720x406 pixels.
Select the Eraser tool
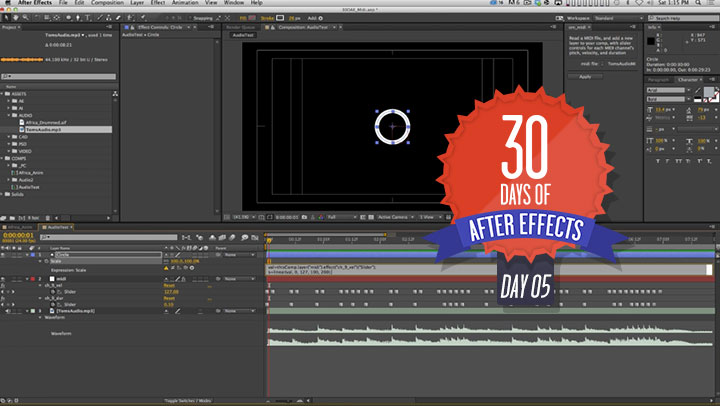[x=118, y=18]
